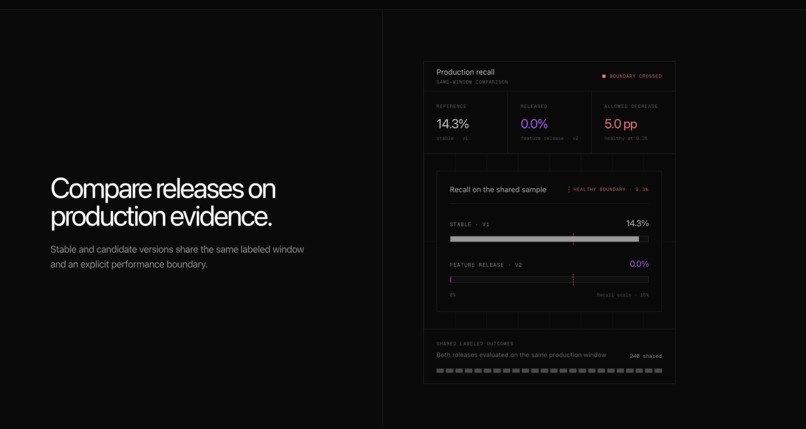This screenshot has width=806, height=429.
Task: Click the 'Compare releases on production evidence.' headline
Action: tap(163, 202)
